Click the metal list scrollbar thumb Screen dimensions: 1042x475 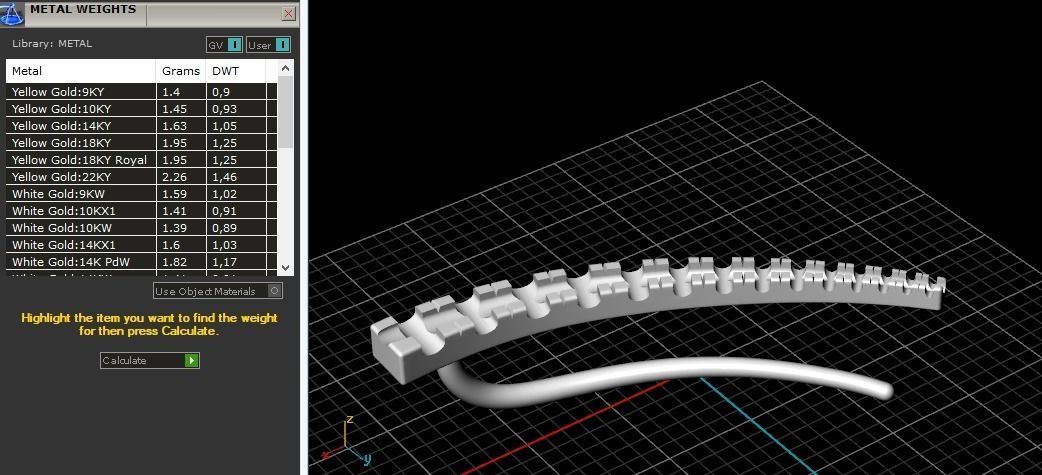tap(285, 112)
